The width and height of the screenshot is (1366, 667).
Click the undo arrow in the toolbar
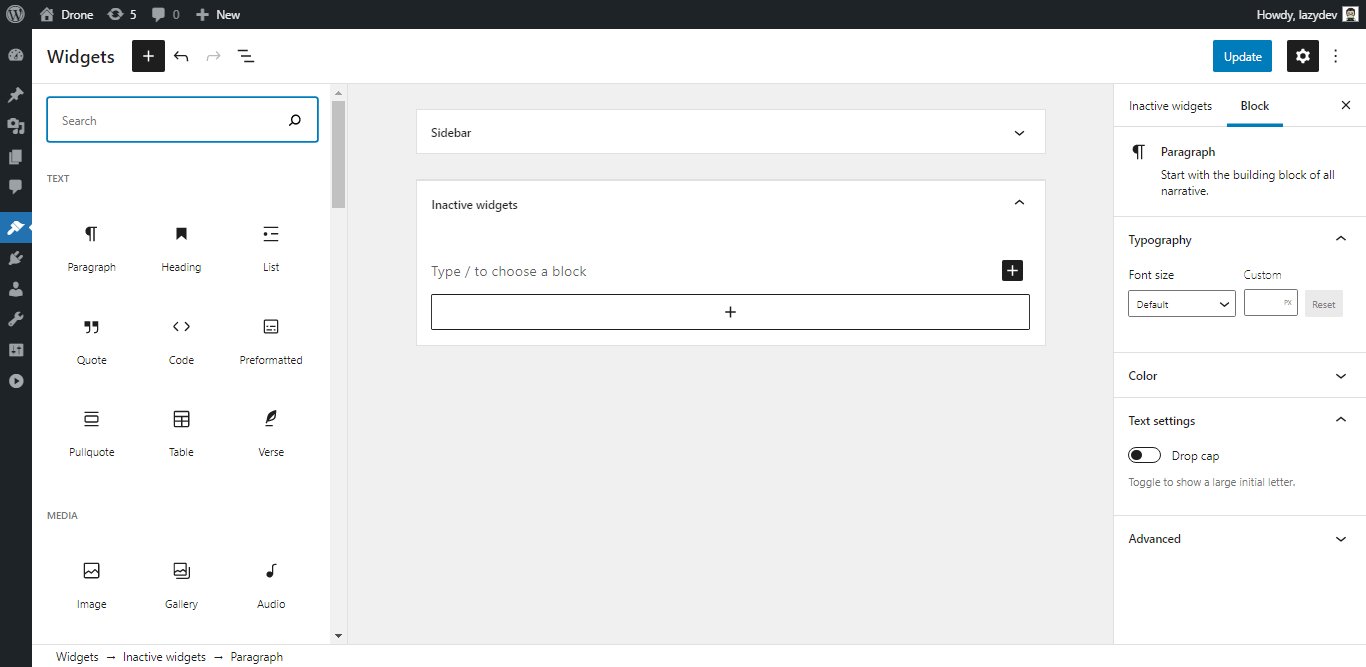coord(181,56)
